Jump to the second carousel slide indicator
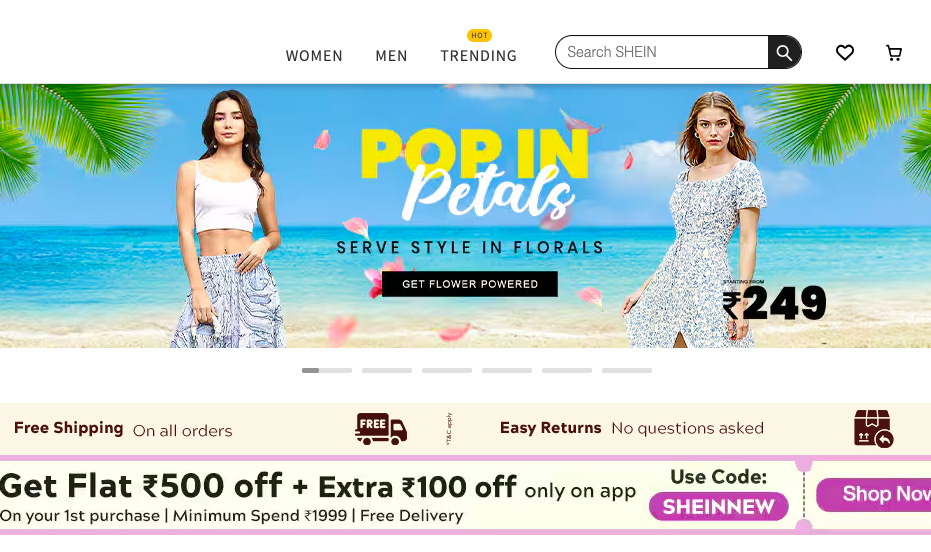931x552 pixels. [x=387, y=371]
